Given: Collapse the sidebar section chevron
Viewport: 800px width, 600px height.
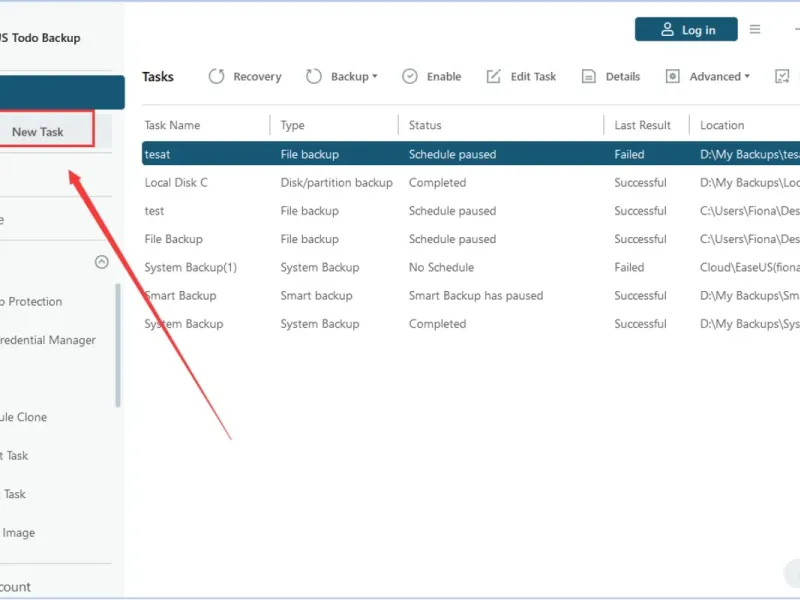Looking at the screenshot, I should 102,262.
